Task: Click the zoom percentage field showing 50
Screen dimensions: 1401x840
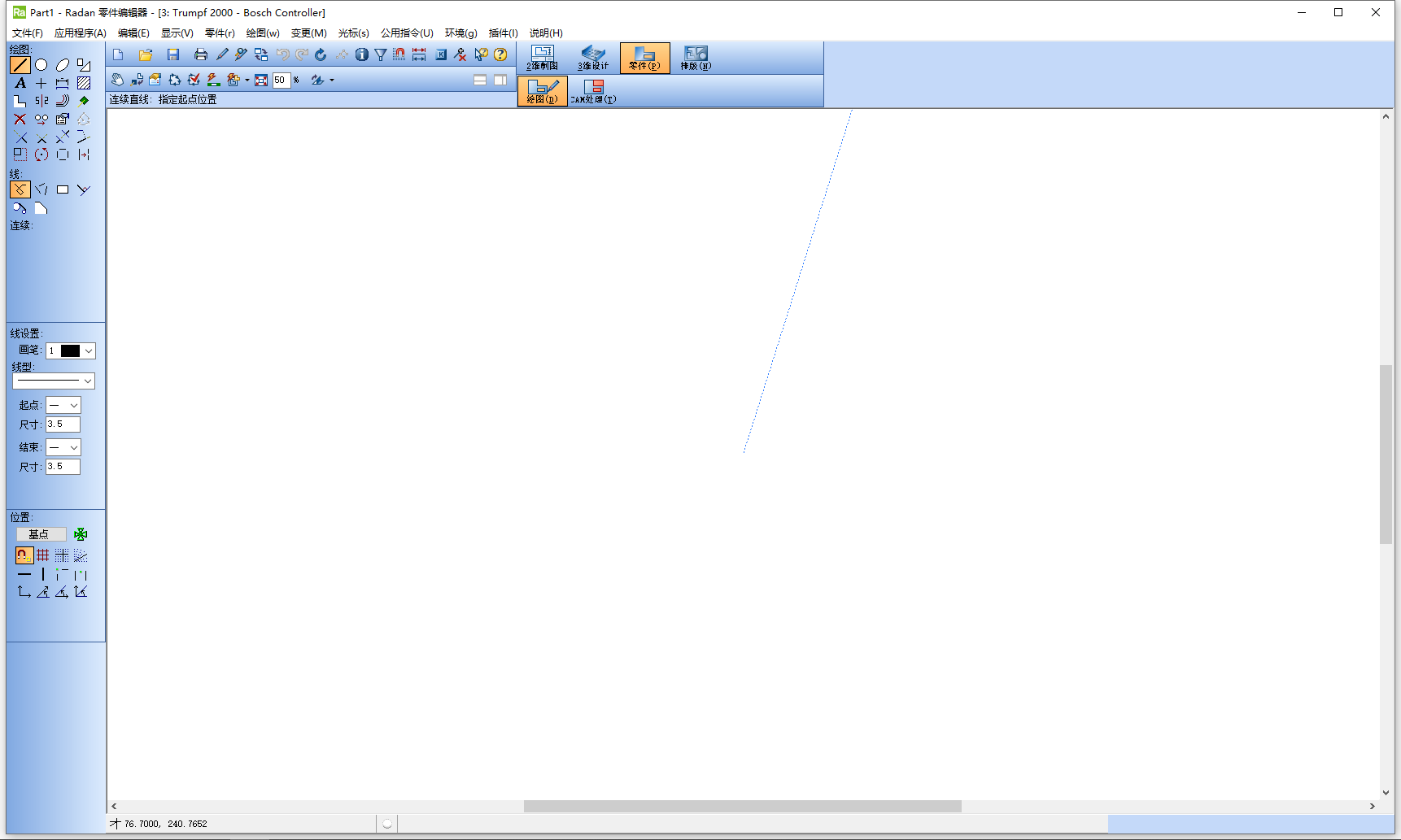Action: (x=282, y=80)
